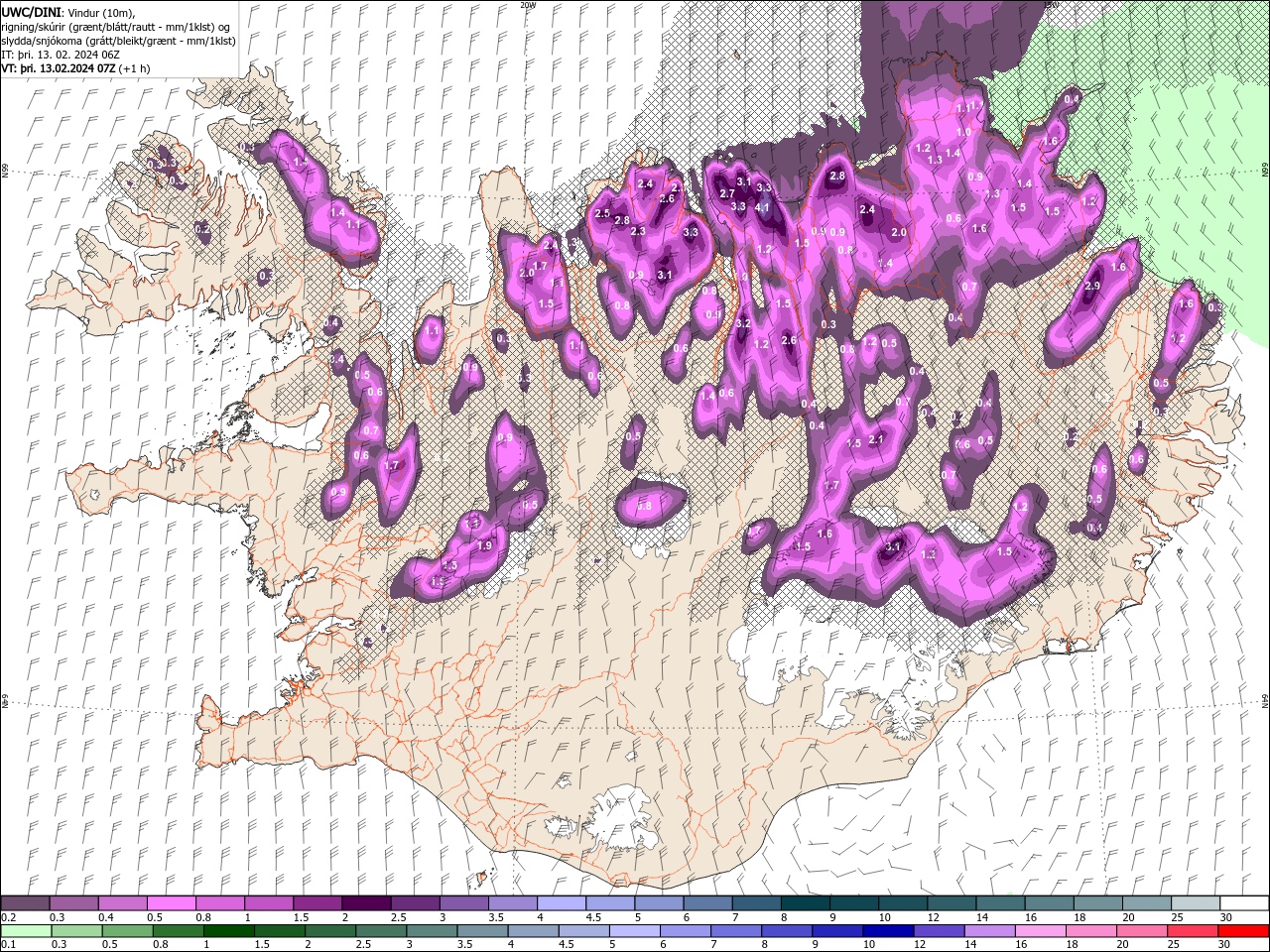Screen dimensions: 1270x952
Task: Click the 4.1 precipitation value on the map
Action: click(762, 208)
